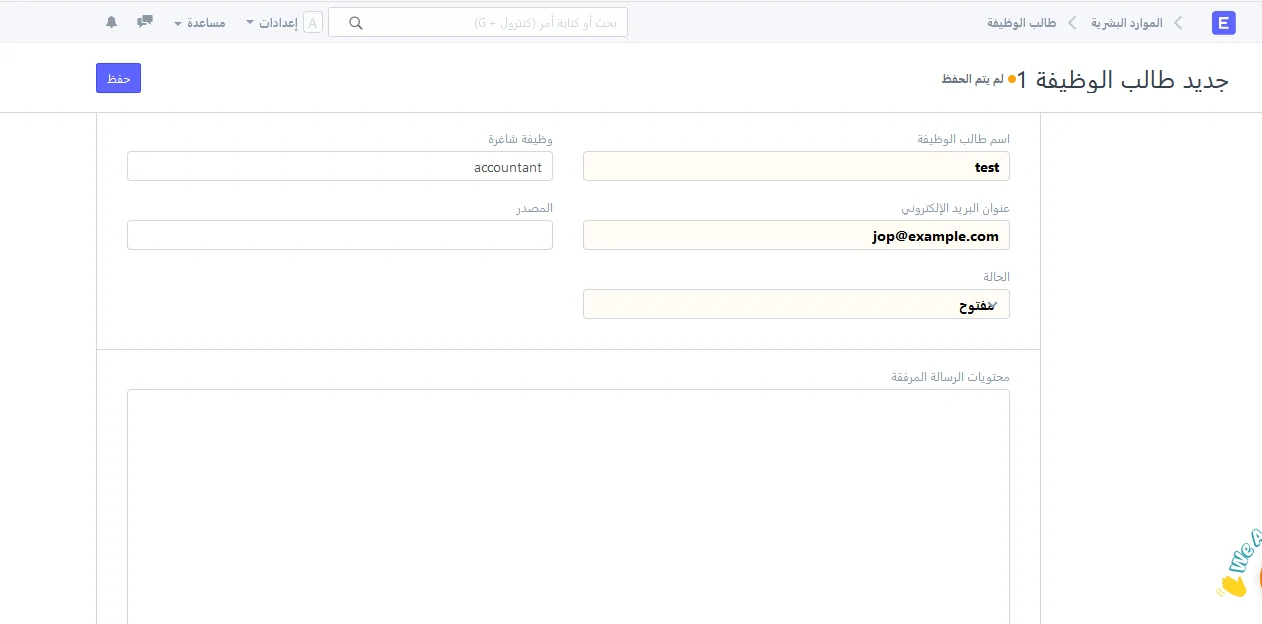Go to الموارد البشرية breadcrumb
This screenshot has width=1262, height=624.
1126,23
